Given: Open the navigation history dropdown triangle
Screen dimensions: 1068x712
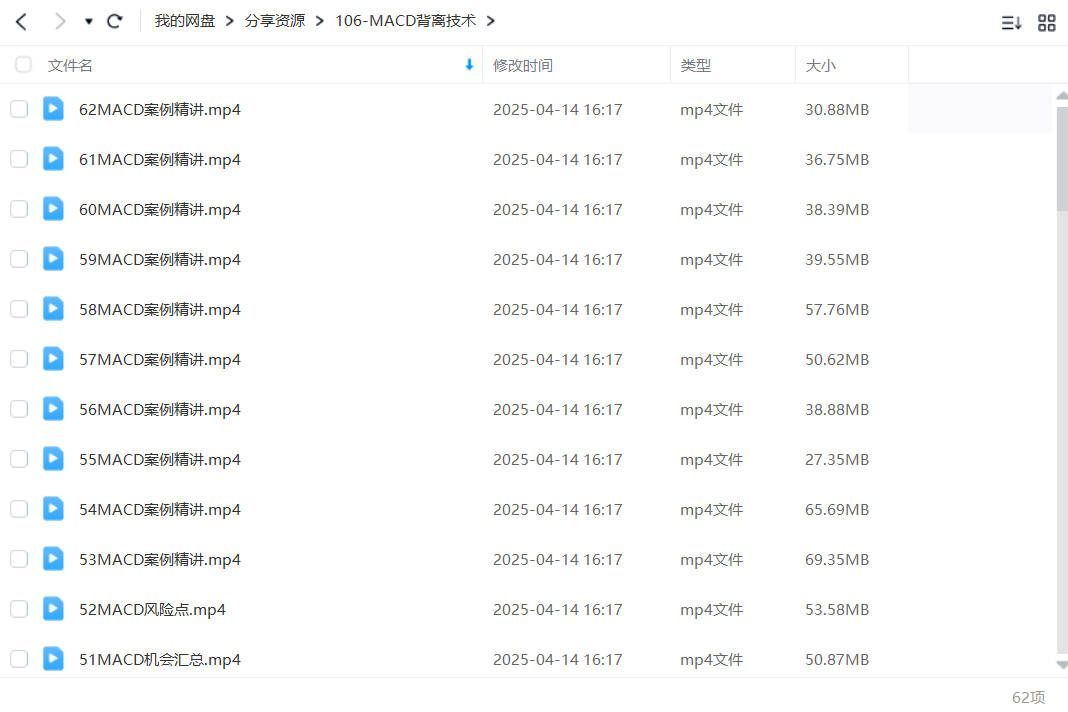Looking at the screenshot, I should click(89, 22).
